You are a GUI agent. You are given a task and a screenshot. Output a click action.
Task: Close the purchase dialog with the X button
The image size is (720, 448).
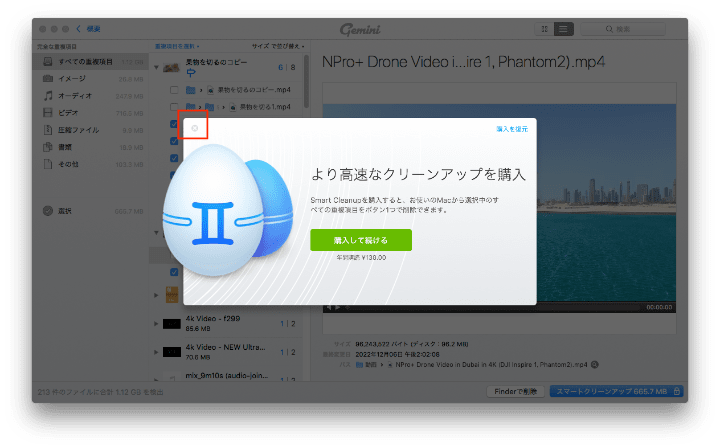[x=195, y=129]
